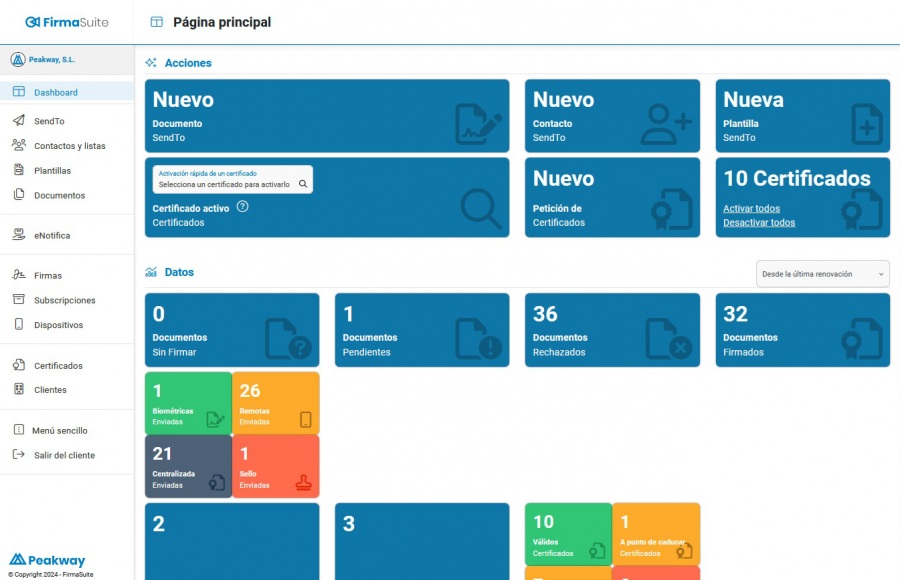This screenshot has height=580, width=900.
Task: Open Contactos y listas from the sidebar
Action: [20, 145]
